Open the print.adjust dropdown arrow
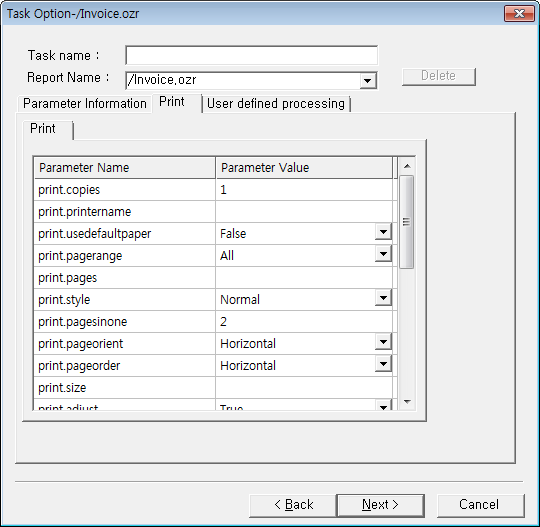The image size is (540, 527). 383,406
